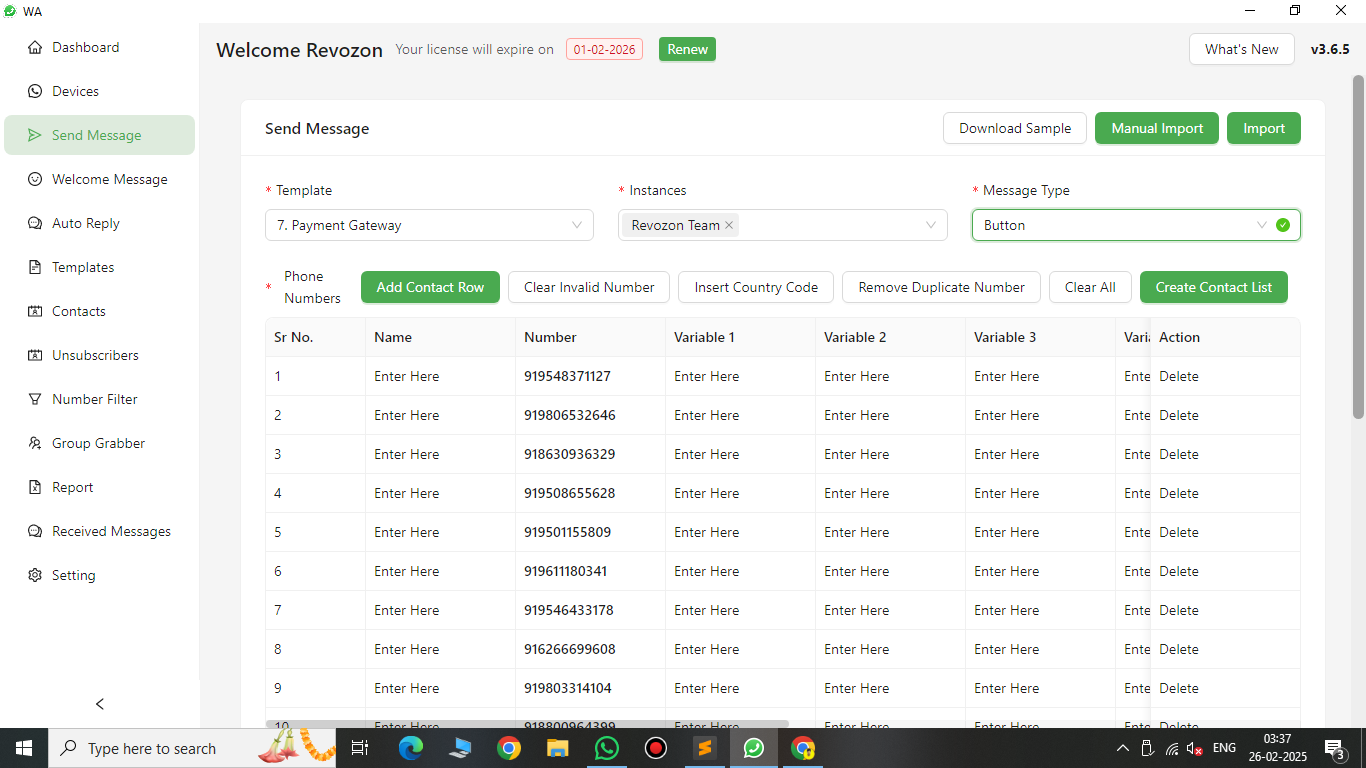This screenshot has height=768, width=1366.
Task: Click the muted volume tray icon
Action: (x=1195, y=748)
